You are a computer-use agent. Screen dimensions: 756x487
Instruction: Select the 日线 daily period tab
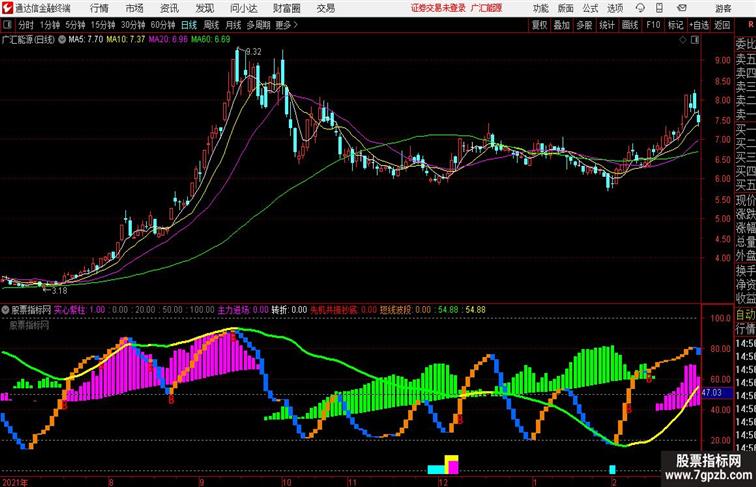click(189, 25)
